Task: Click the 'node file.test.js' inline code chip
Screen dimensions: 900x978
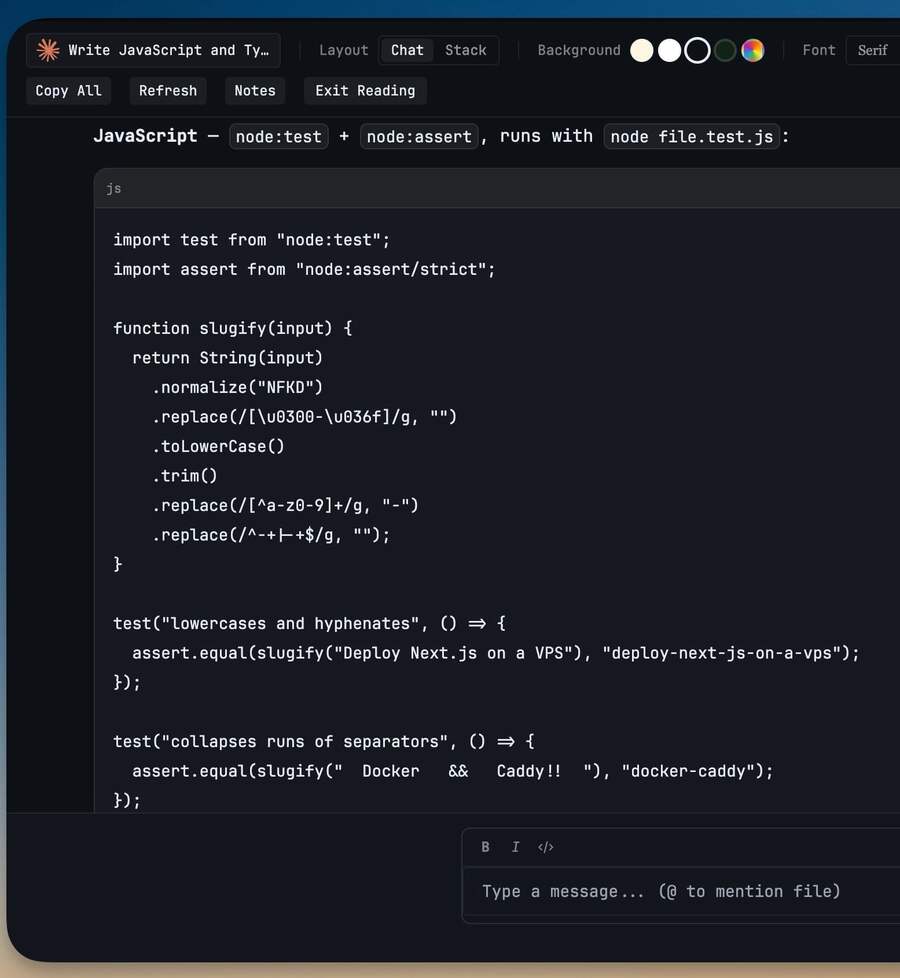Action: 691,137
